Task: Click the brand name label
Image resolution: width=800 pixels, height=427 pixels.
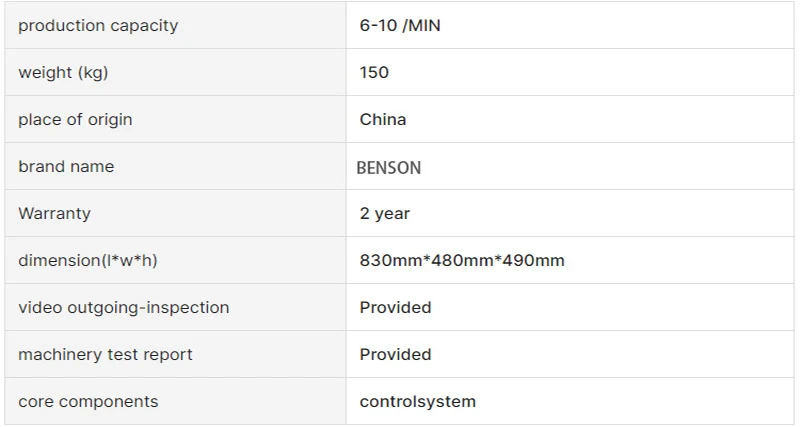Action: (x=66, y=166)
